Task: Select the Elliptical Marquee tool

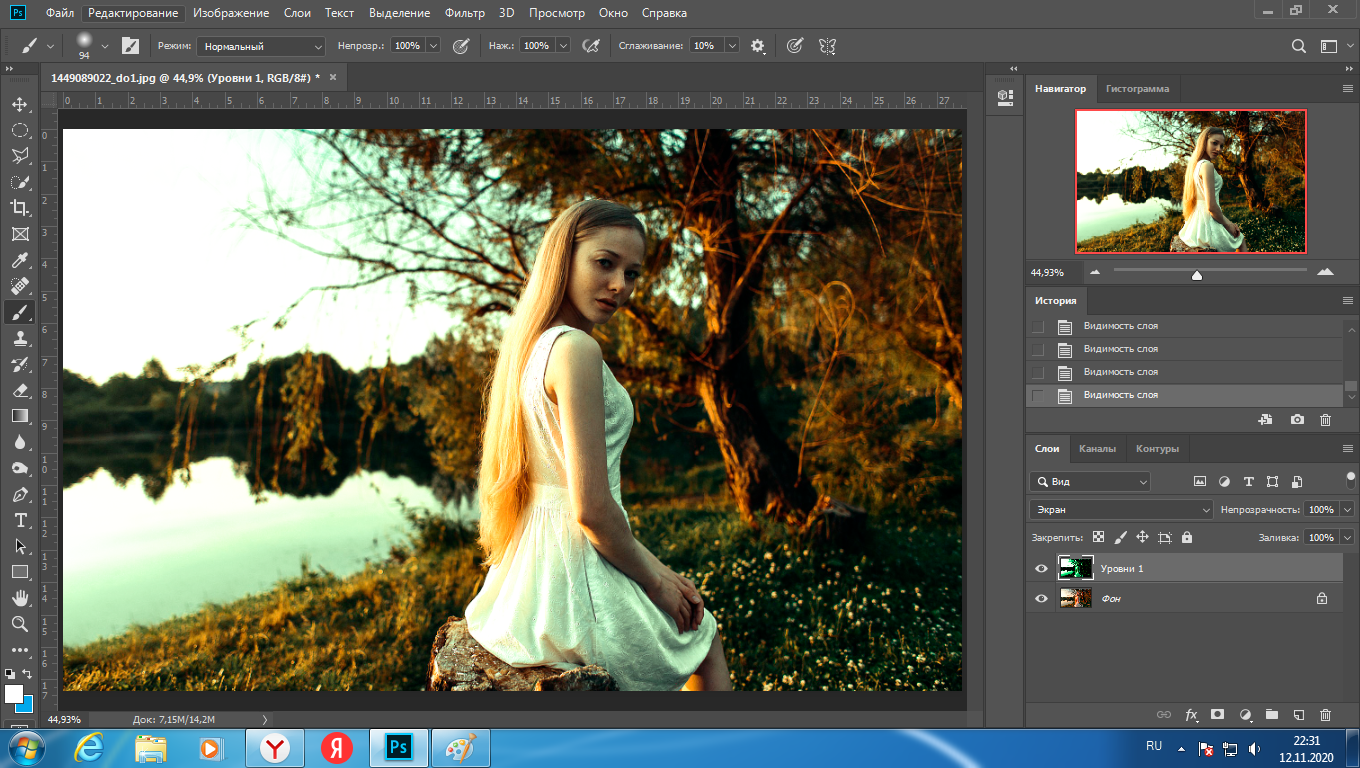Action: (20, 130)
